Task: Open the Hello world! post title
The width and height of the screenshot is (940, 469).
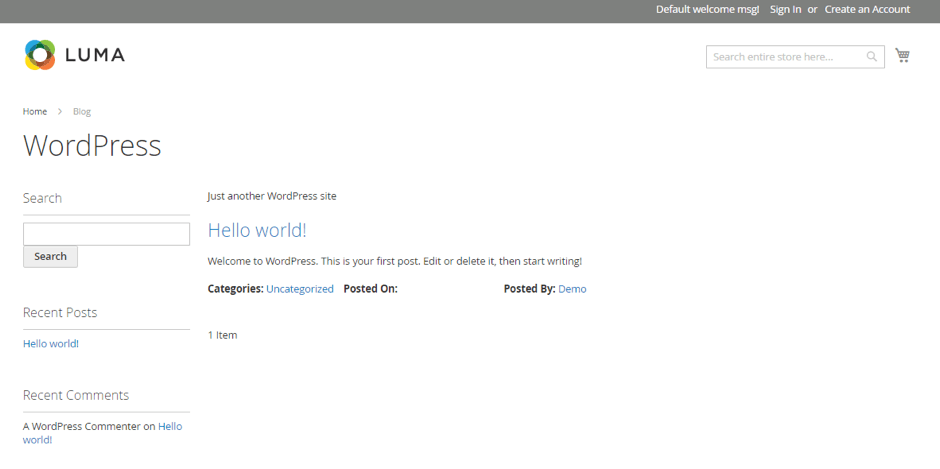Action: pyautogui.click(x=257, y=230)
